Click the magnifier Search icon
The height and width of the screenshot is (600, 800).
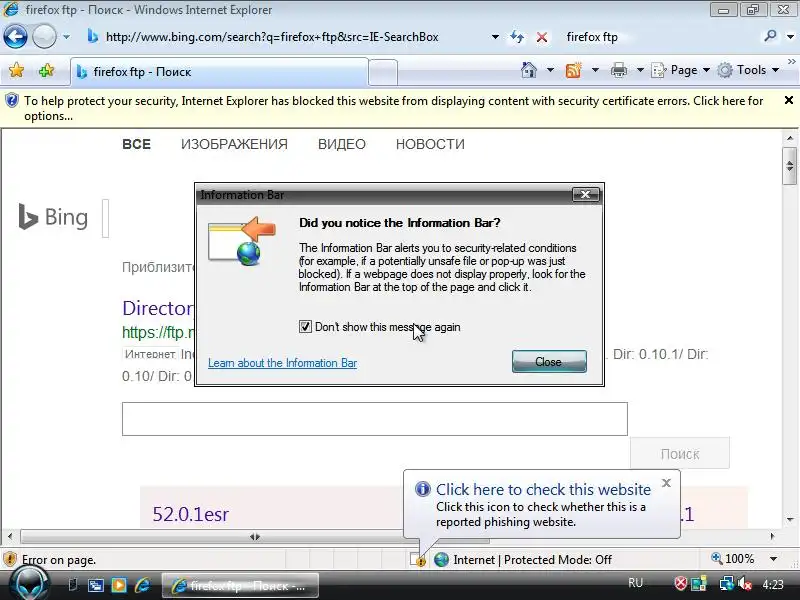pos(770,36)
